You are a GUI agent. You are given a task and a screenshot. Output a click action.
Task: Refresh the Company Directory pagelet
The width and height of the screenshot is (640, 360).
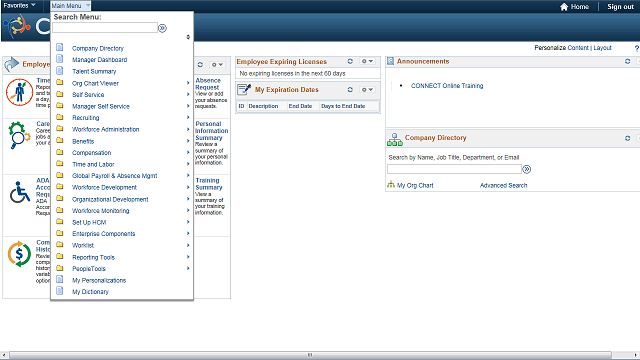point(628,138)
